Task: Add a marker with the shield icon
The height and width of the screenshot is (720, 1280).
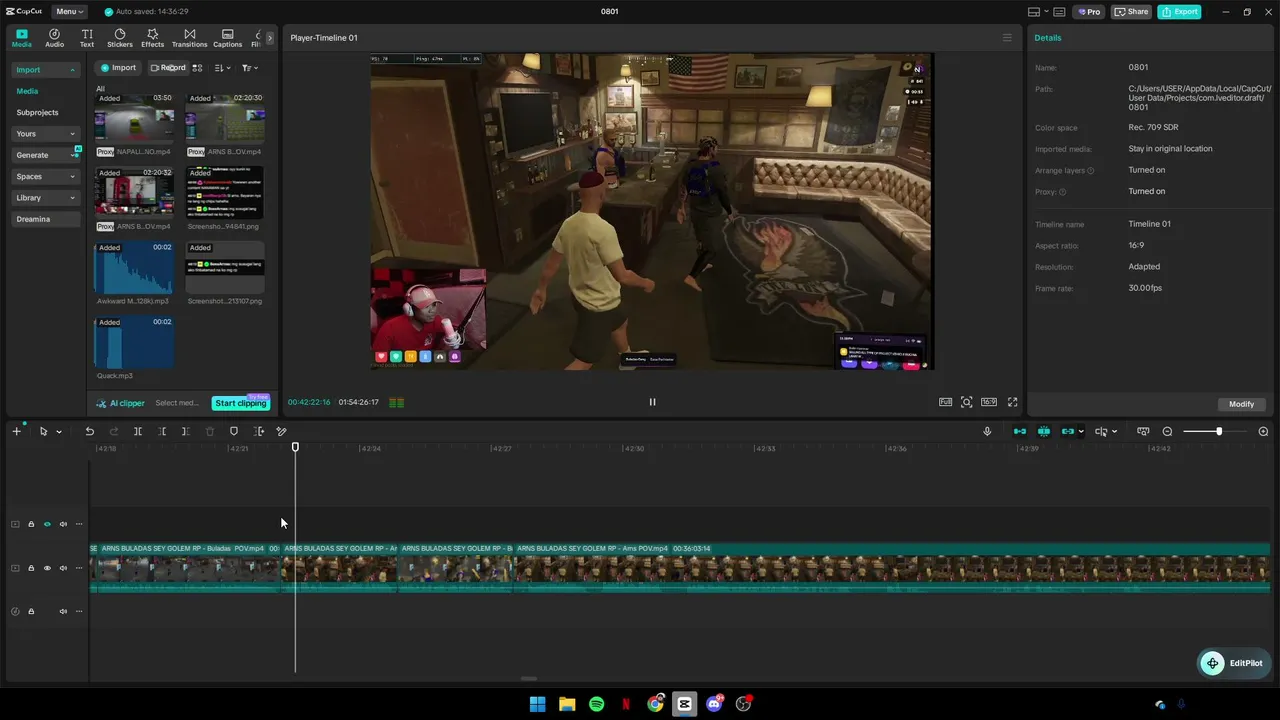Action: (x=234, y=431)
